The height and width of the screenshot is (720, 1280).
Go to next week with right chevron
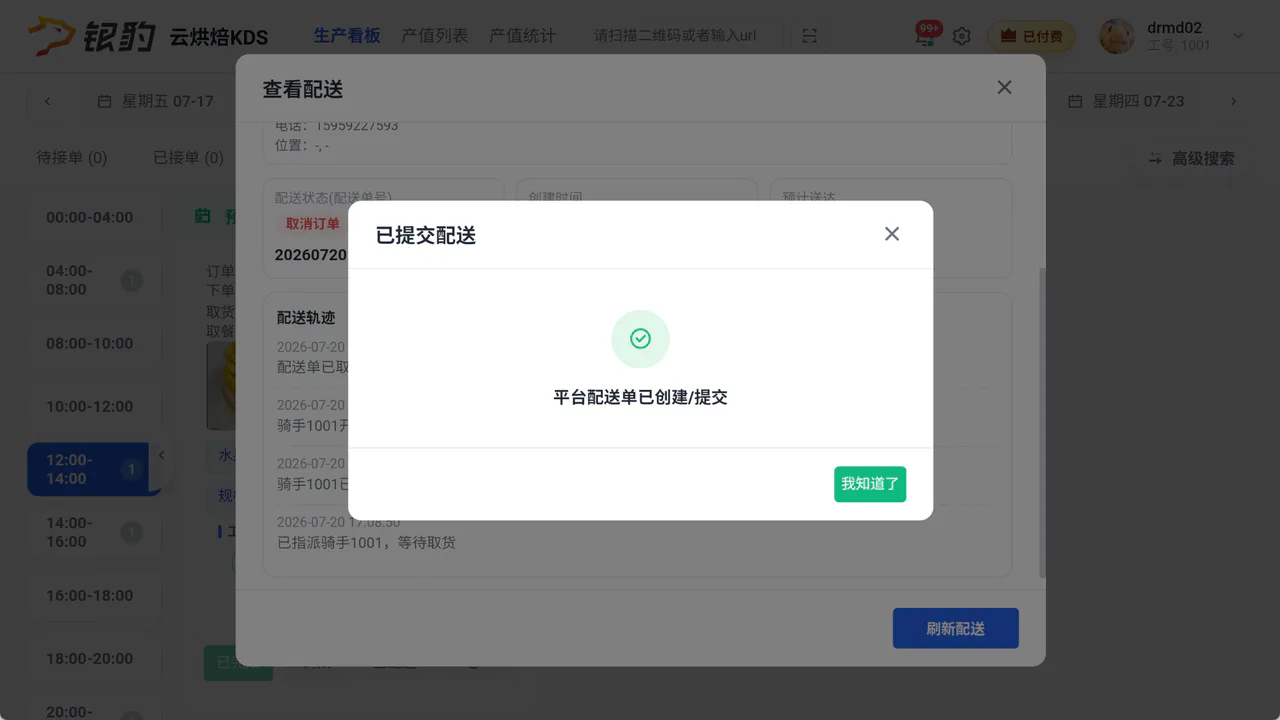[x=1233, y=101]
